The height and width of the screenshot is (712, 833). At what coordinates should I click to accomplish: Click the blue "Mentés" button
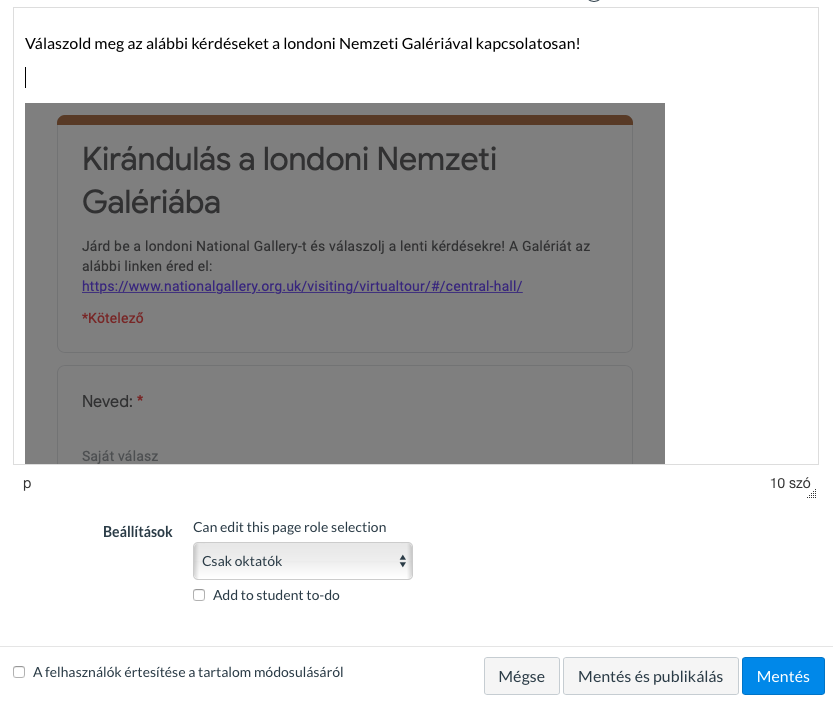[783, 676]
